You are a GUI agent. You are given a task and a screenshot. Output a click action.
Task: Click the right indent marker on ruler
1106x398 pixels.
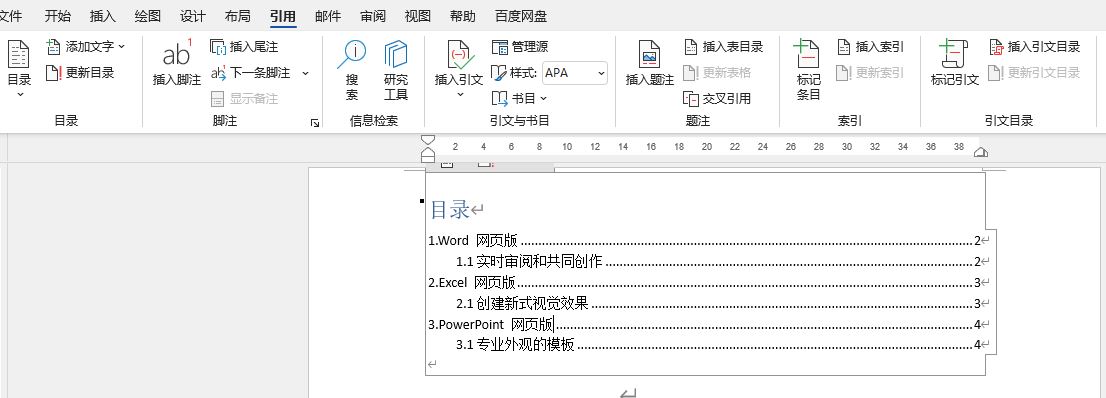coord(980,152)
